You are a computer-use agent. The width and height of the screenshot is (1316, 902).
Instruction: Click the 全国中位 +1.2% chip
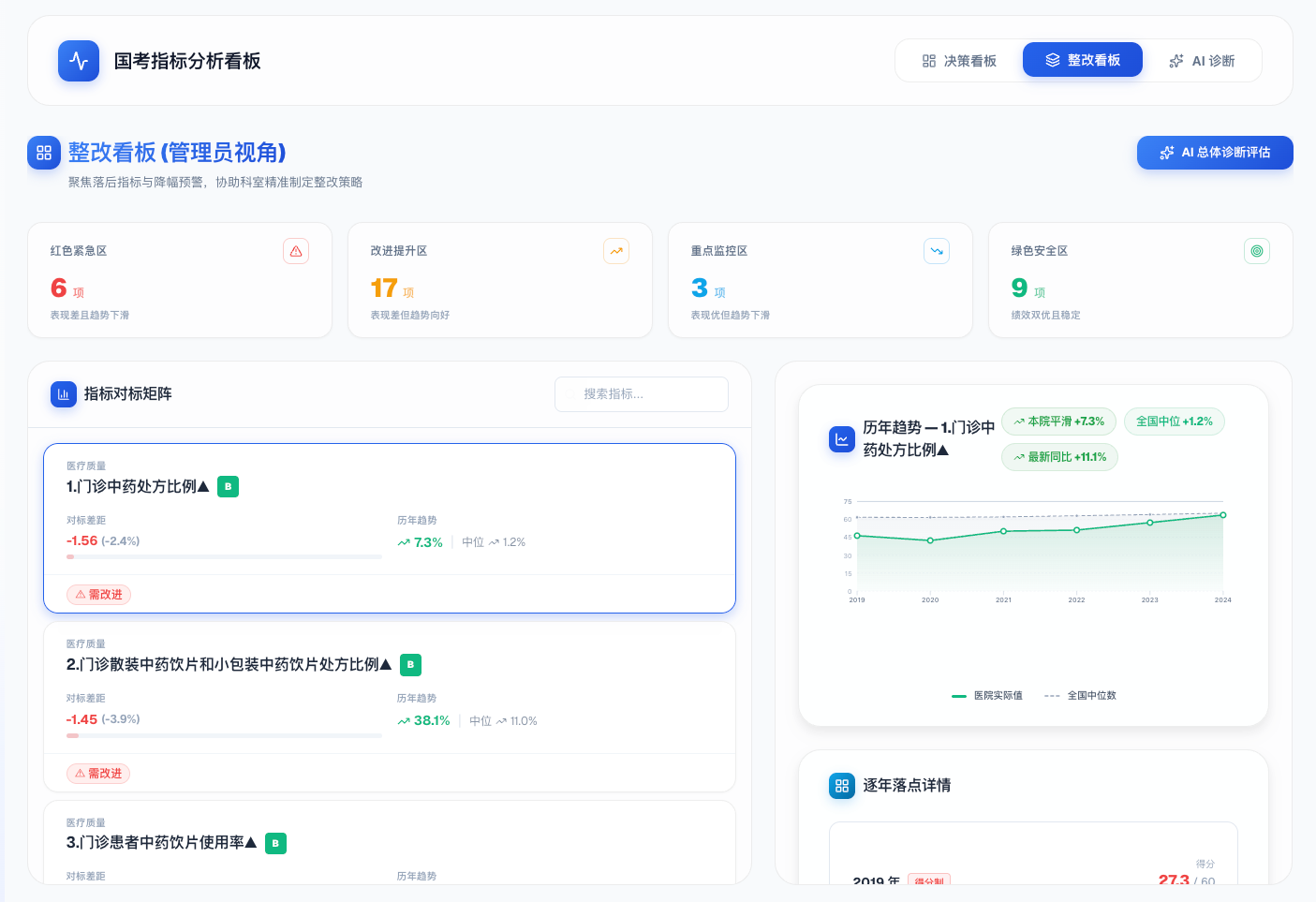(x=1175, y=421)
